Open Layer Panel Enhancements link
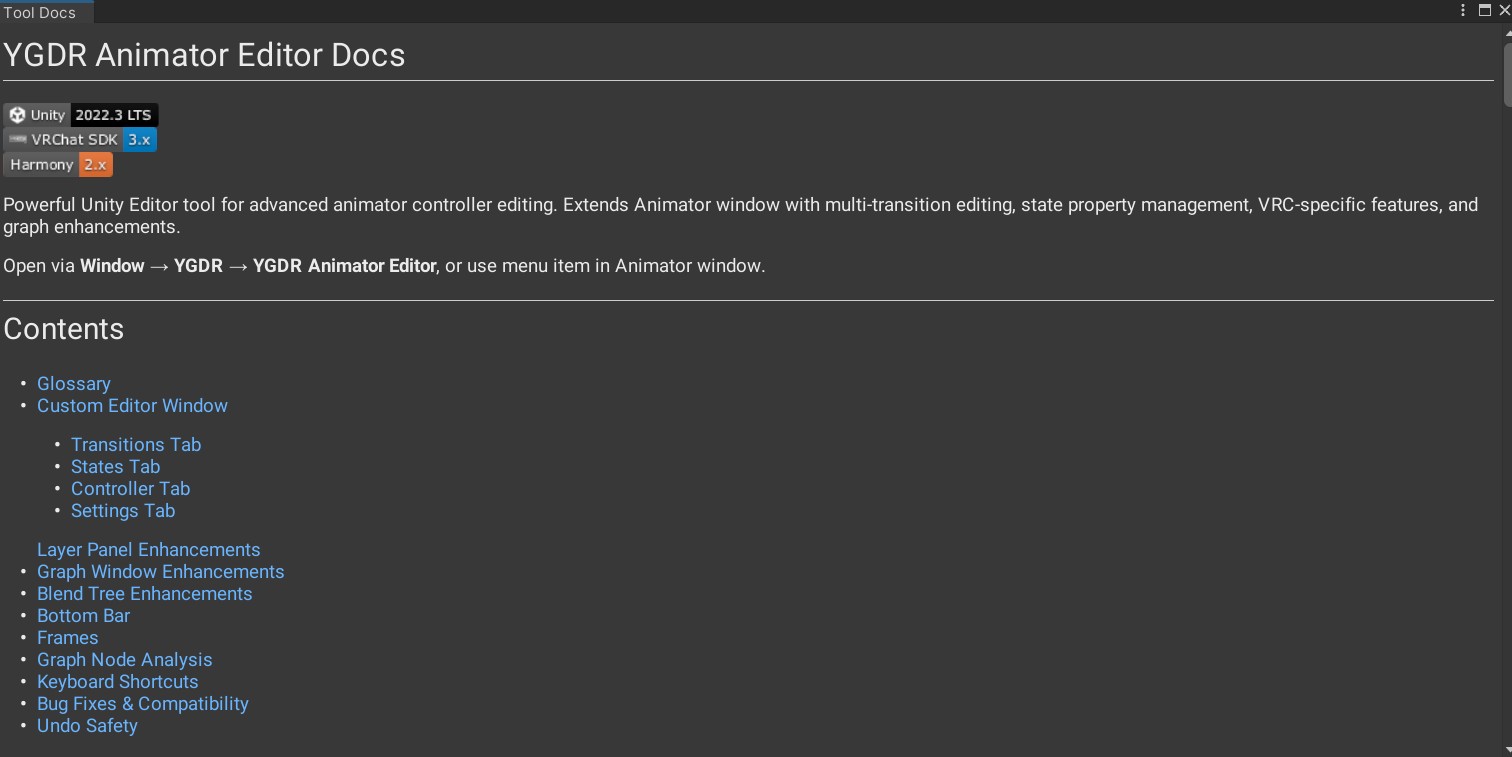 pyautogui.click(x=148, y=550)
